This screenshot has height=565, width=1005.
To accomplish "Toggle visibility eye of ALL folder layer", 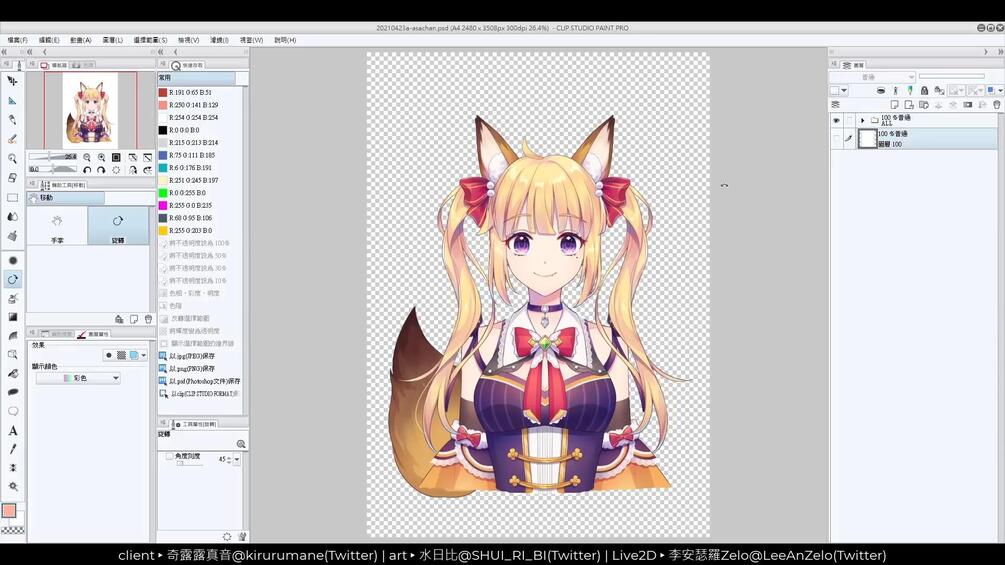I will click(836, 120).
